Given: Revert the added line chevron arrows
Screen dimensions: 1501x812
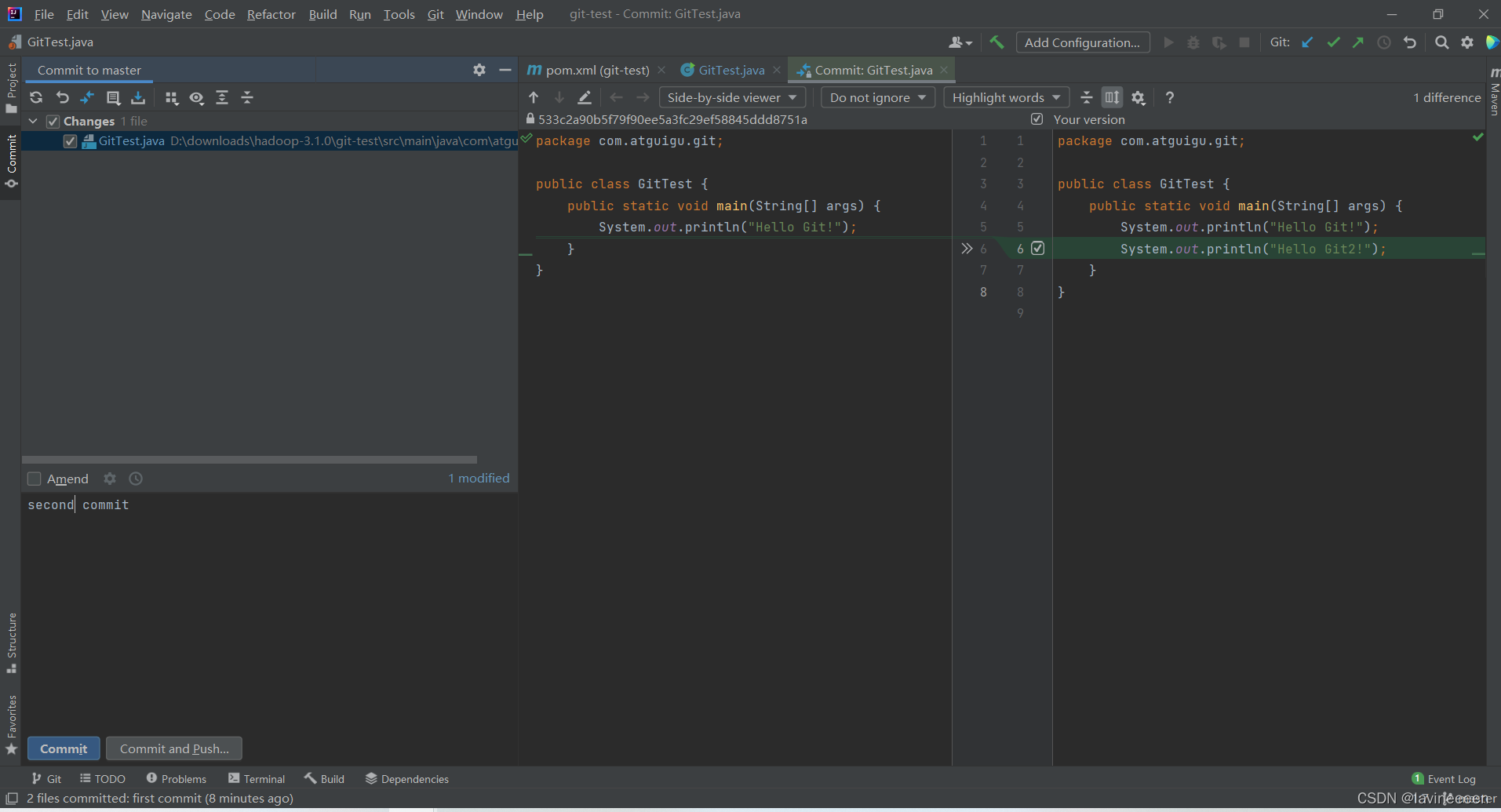Looking at the screenshot, I should pos(967,249).
